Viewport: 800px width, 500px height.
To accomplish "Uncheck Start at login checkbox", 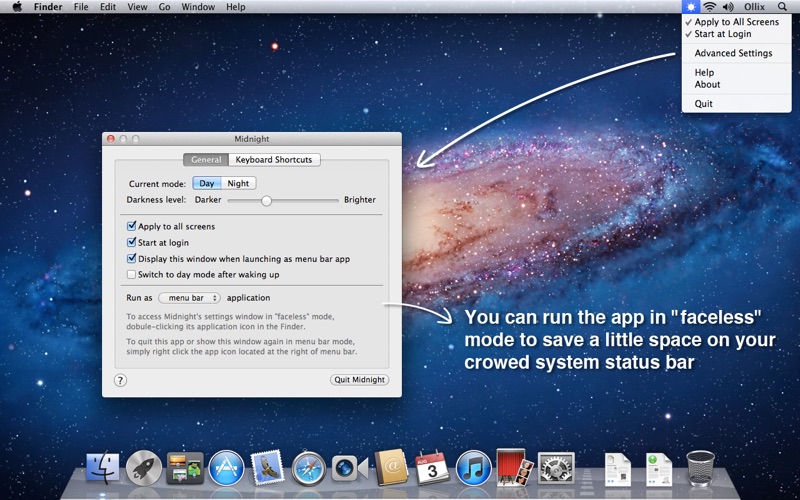I will point(132,242).
